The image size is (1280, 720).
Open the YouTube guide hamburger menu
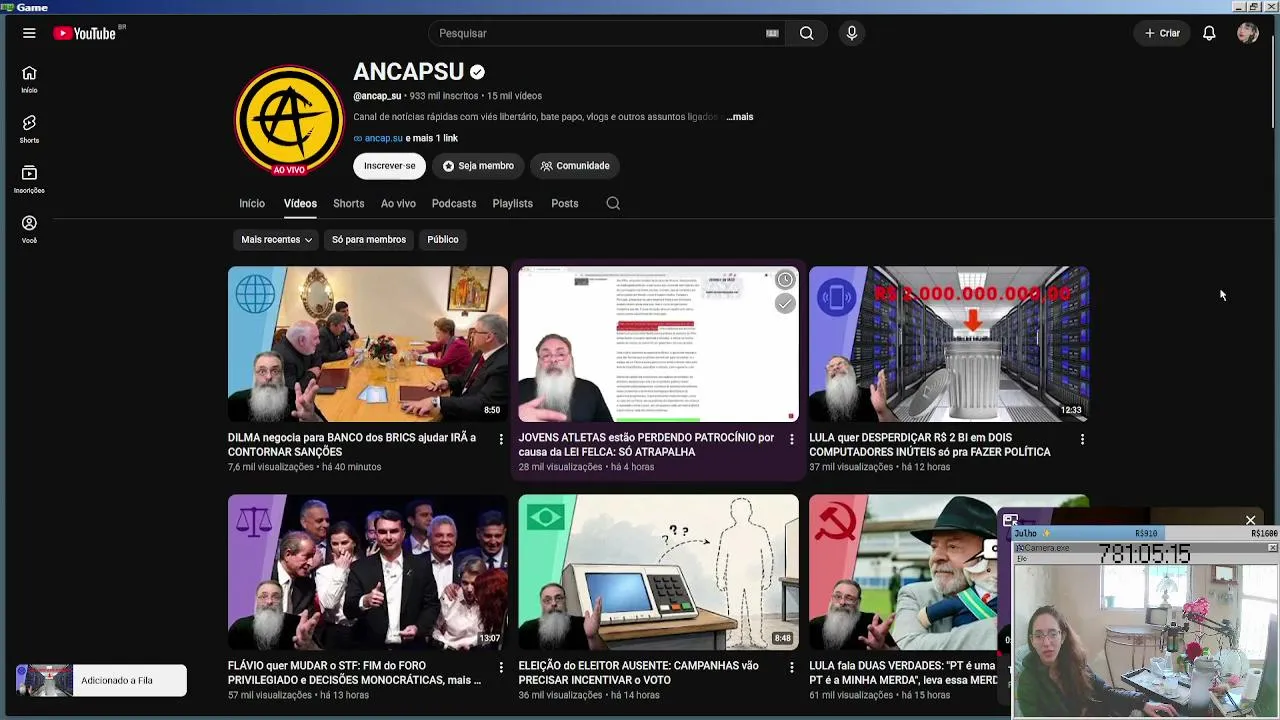[x=29, y=33]
